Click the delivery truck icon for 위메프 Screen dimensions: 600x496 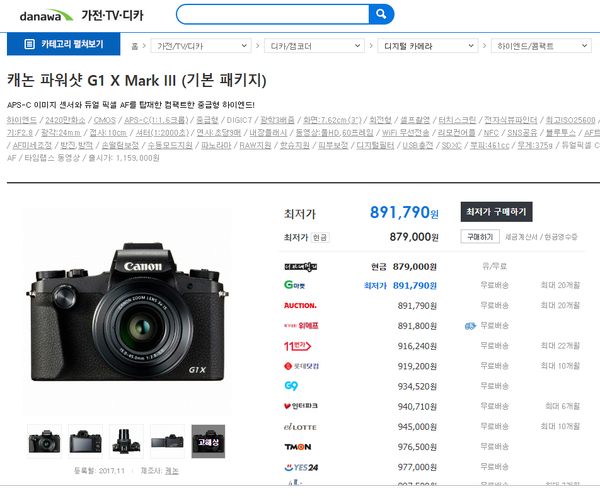[x=470, y=326]
